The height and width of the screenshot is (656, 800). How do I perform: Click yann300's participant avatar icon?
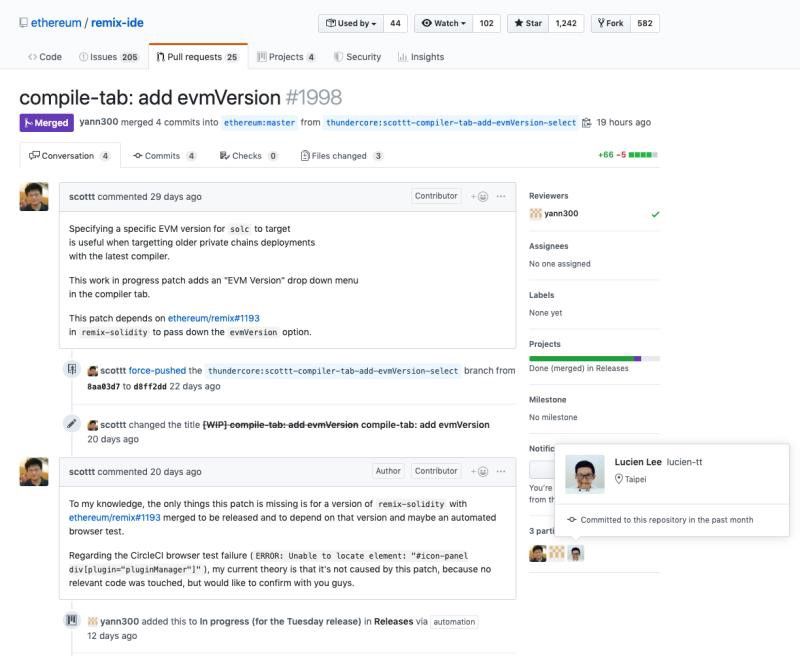point(557,553)
